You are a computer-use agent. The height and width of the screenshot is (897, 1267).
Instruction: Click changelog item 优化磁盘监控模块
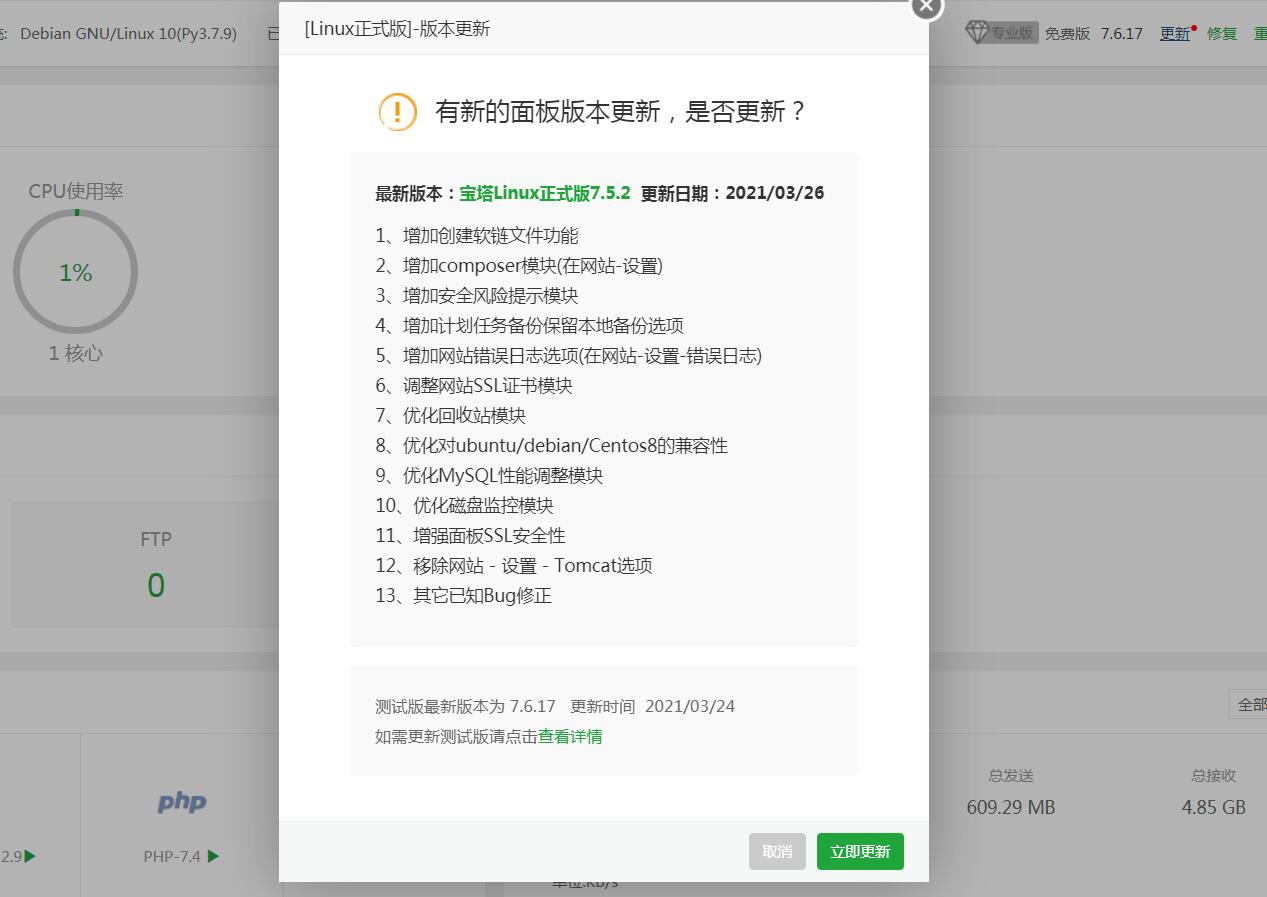click(464, 506)
